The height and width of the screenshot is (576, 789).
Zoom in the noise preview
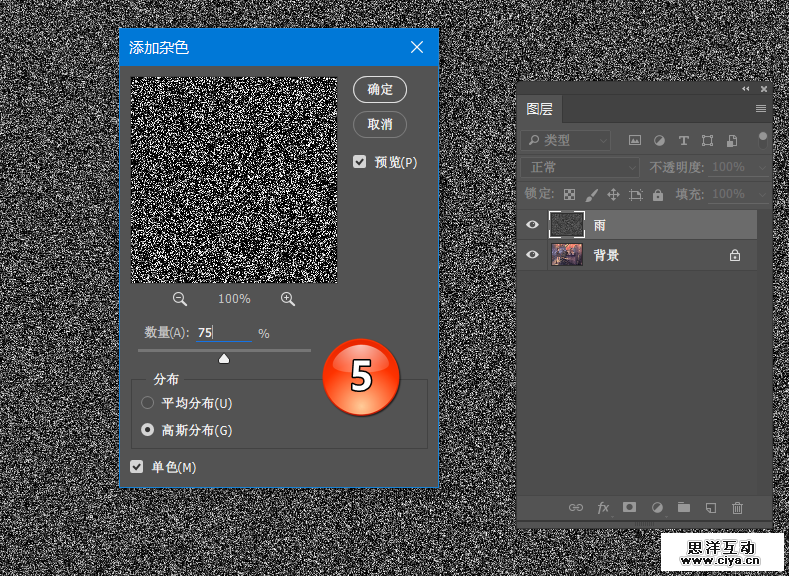(288, 299)
